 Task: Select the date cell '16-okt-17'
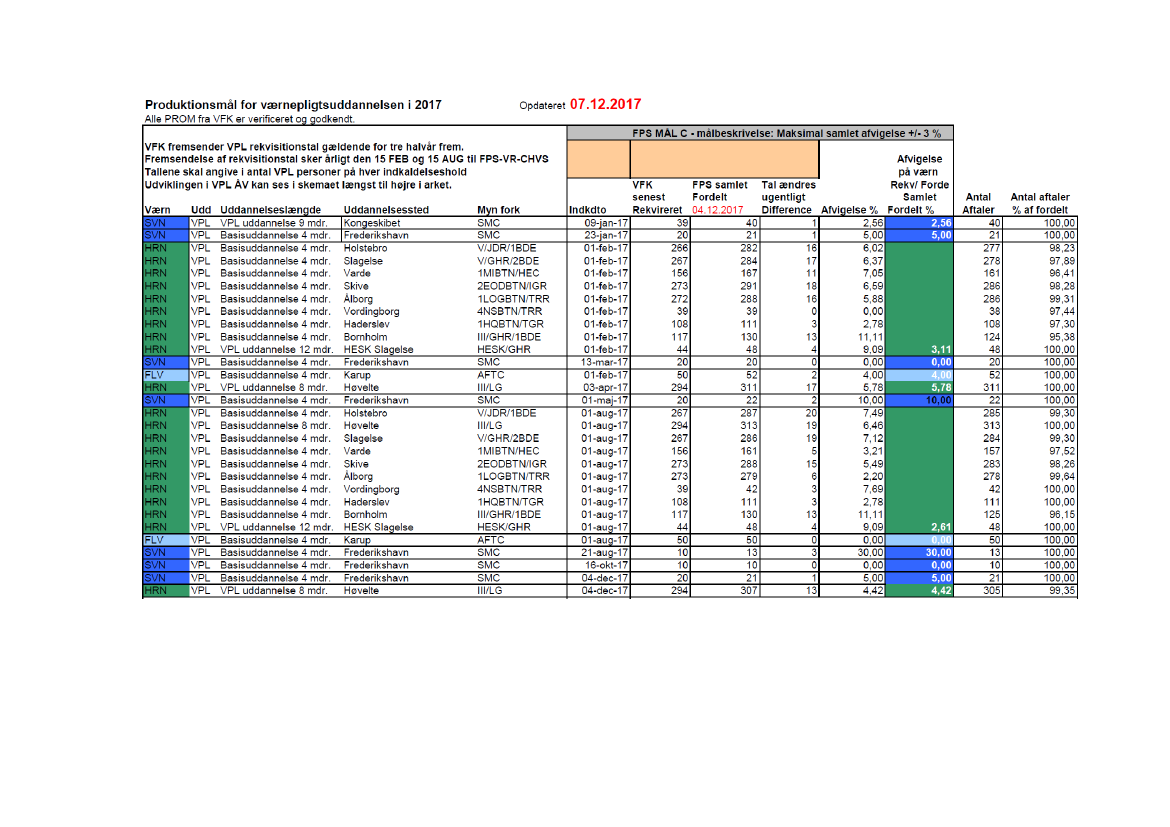(606, 566)
